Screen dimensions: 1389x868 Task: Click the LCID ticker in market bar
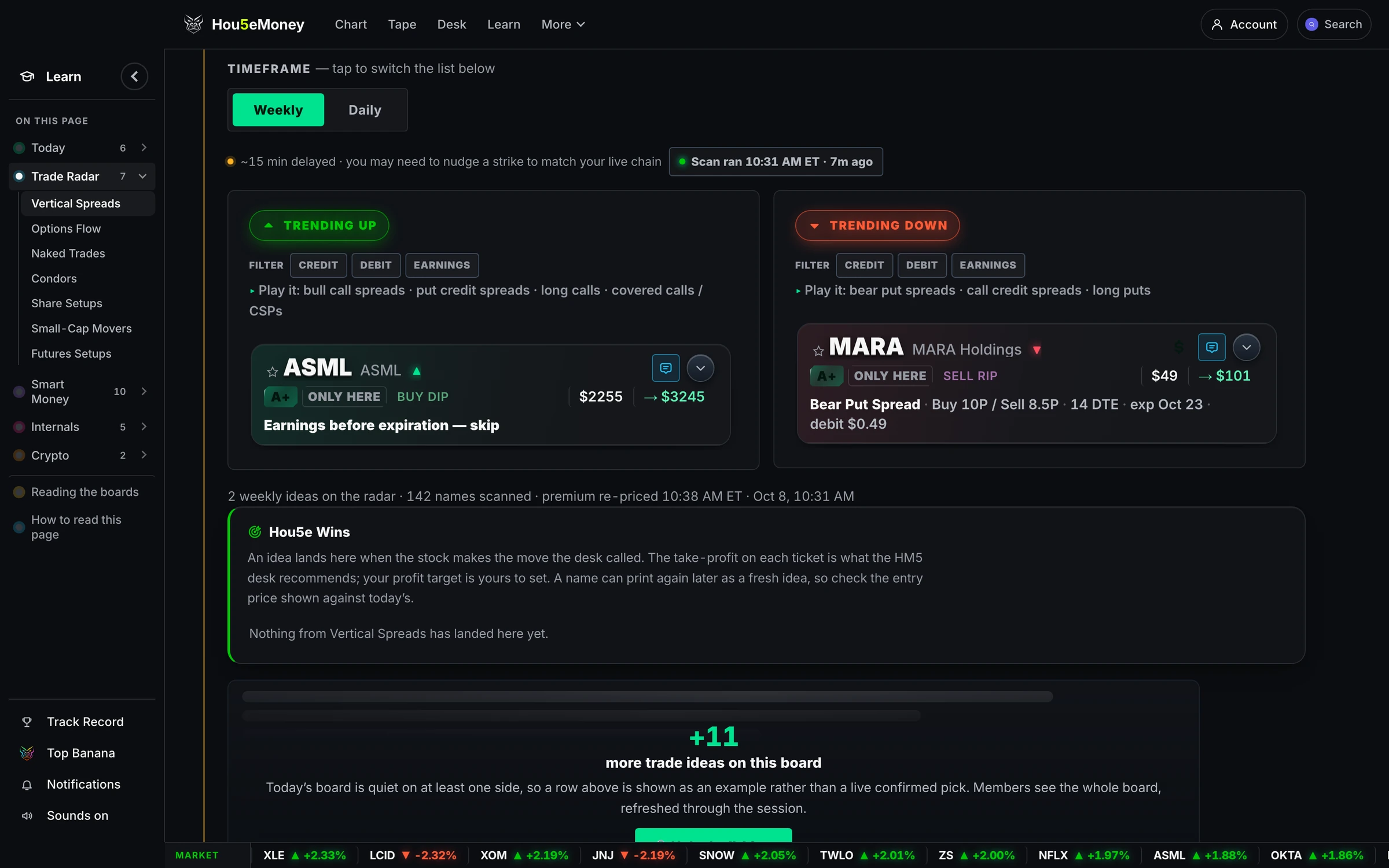coord(413,855)
